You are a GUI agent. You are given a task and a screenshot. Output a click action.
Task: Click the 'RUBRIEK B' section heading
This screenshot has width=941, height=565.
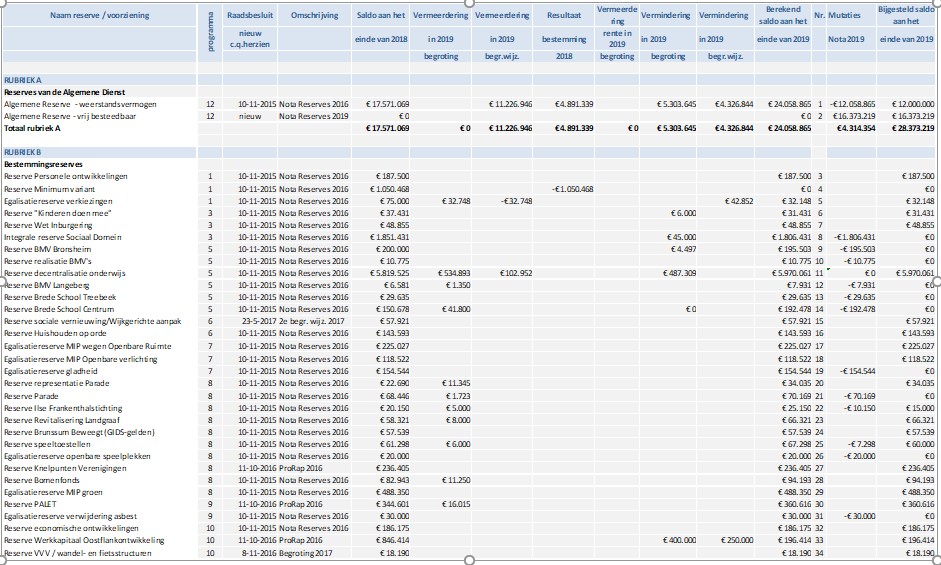[22, 150]
